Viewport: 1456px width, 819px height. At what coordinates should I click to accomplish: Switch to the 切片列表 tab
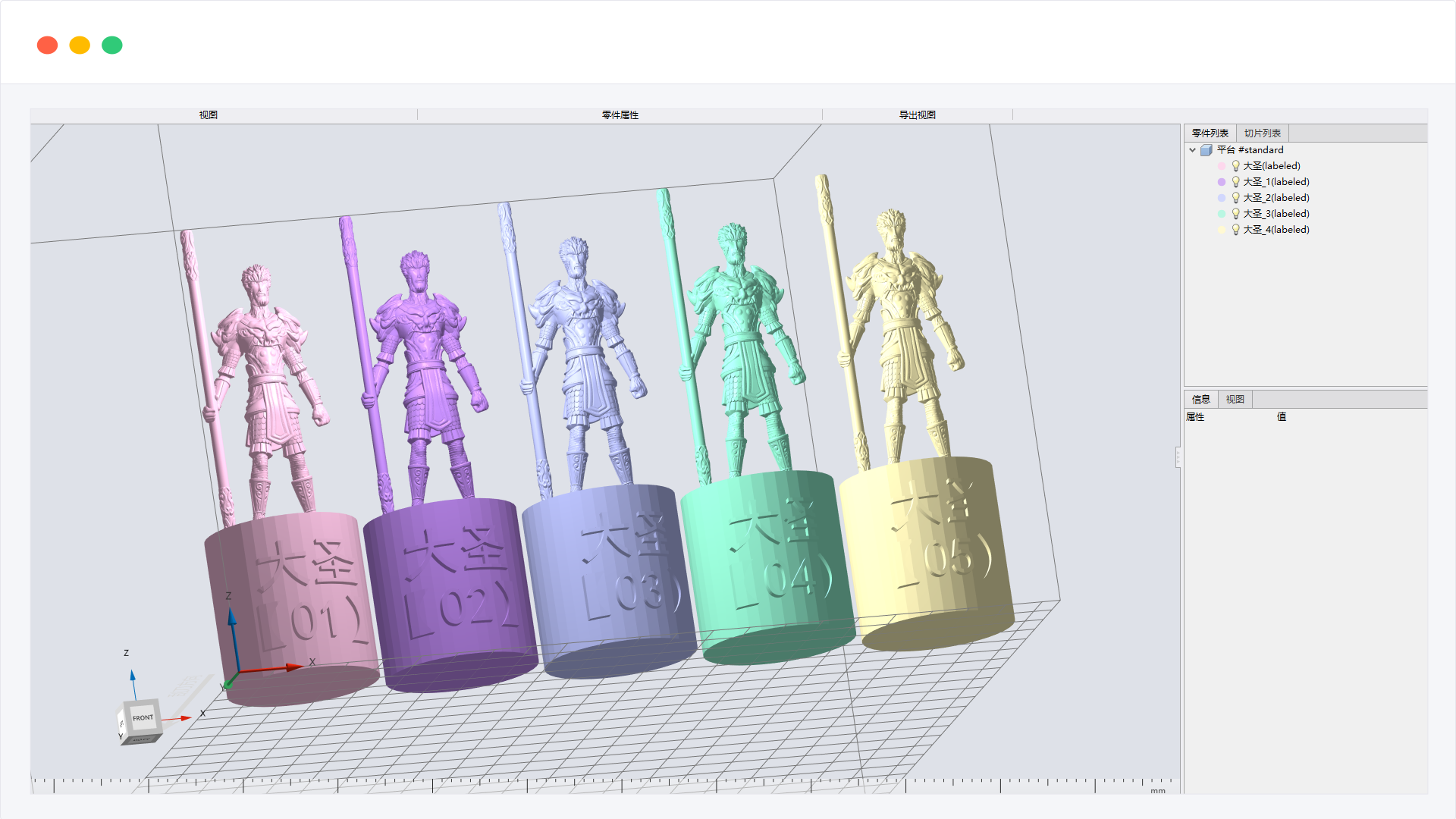[x=1263, y=133]
